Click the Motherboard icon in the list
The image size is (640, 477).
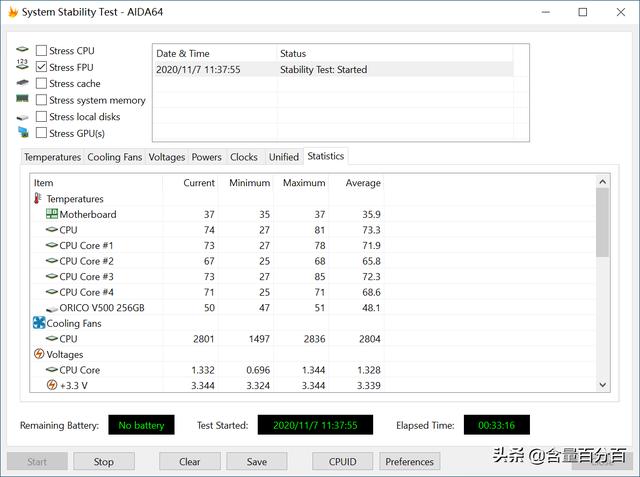click(52, 214)
